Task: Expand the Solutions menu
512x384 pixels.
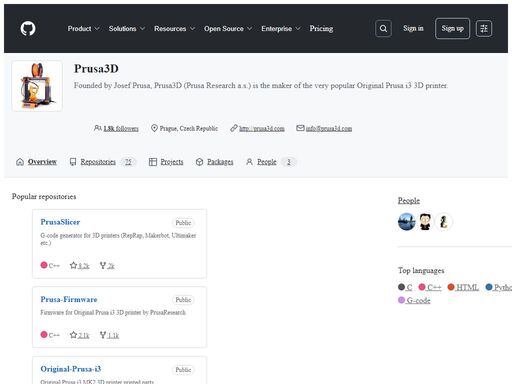Action: click(127, 29)
